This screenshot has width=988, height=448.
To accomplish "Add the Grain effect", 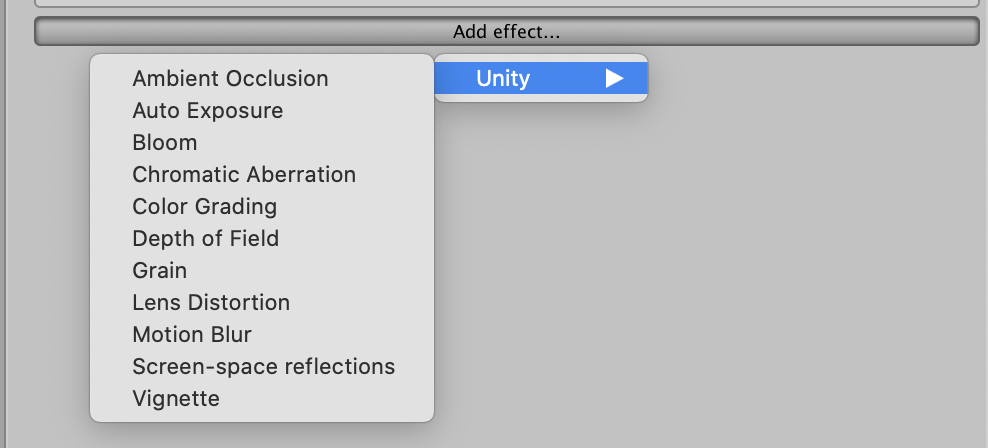I will pos(160,270).
